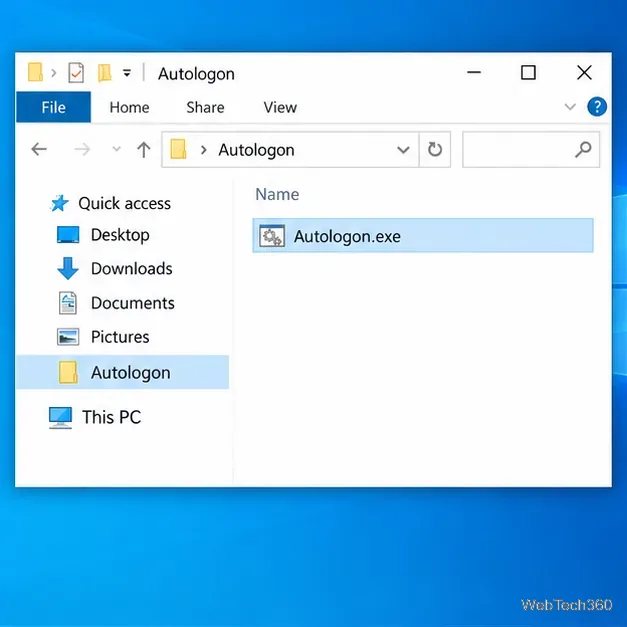
Task: Click the Autologon.exe gear icon
Action: [x=272, y=236]
